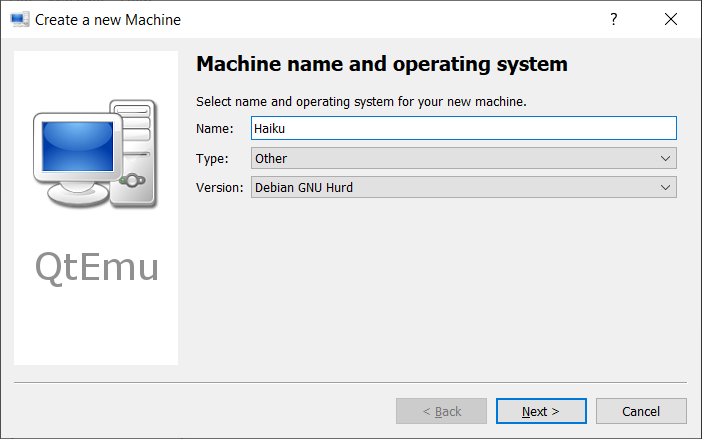Click the Name label
The image size is (702, 439).
214,128
